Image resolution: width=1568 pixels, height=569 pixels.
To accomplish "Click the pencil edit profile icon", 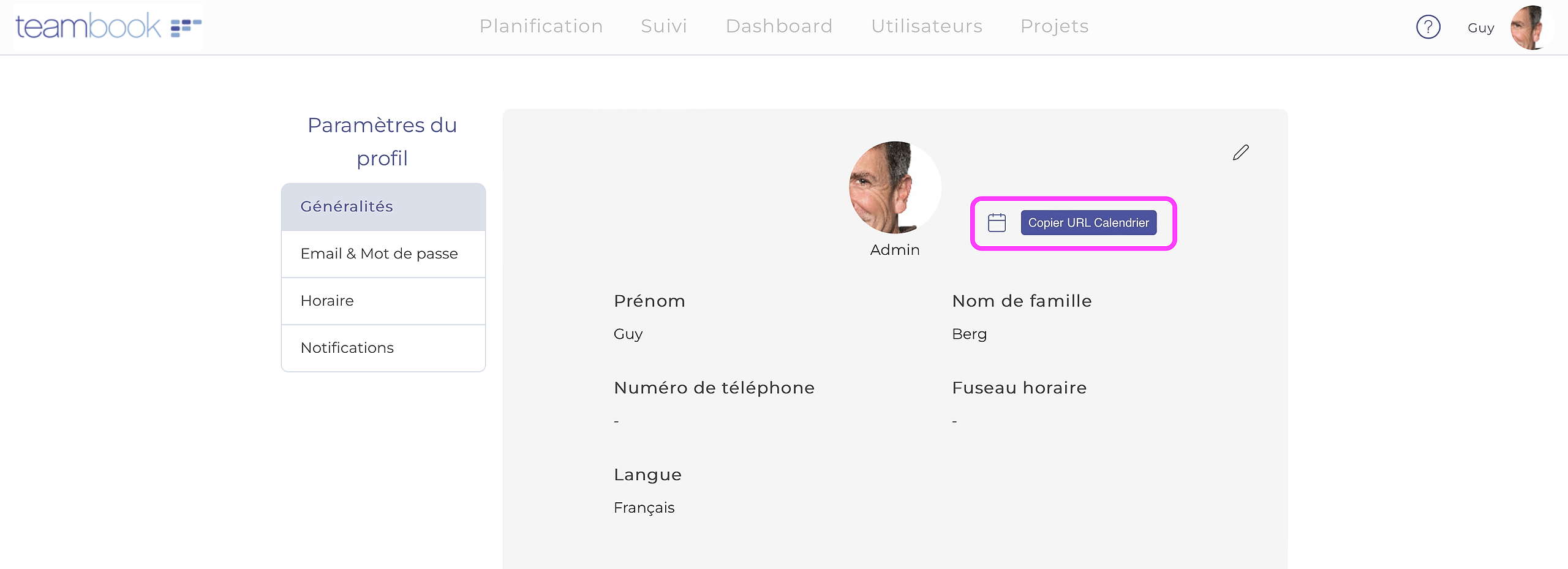I will coord(1240,153).
